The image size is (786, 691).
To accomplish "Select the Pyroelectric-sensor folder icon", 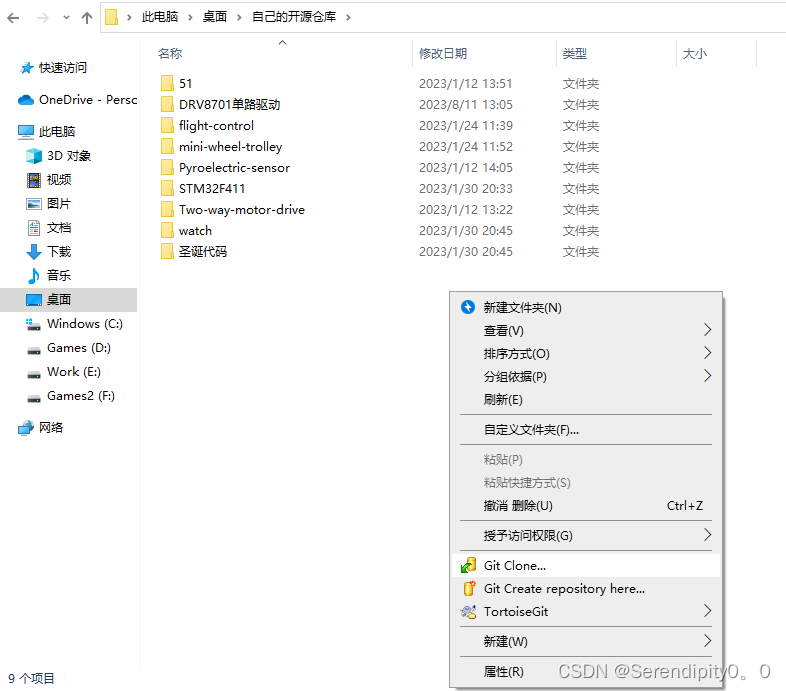I will [x=167, y=167].
